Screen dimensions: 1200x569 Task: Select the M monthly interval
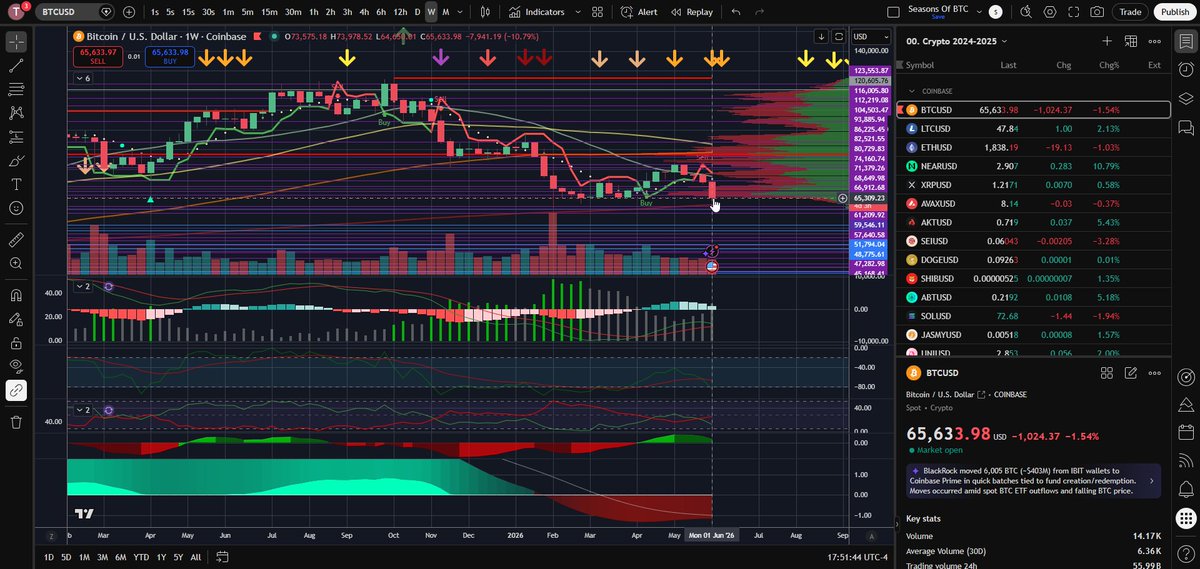coord(445,12)
